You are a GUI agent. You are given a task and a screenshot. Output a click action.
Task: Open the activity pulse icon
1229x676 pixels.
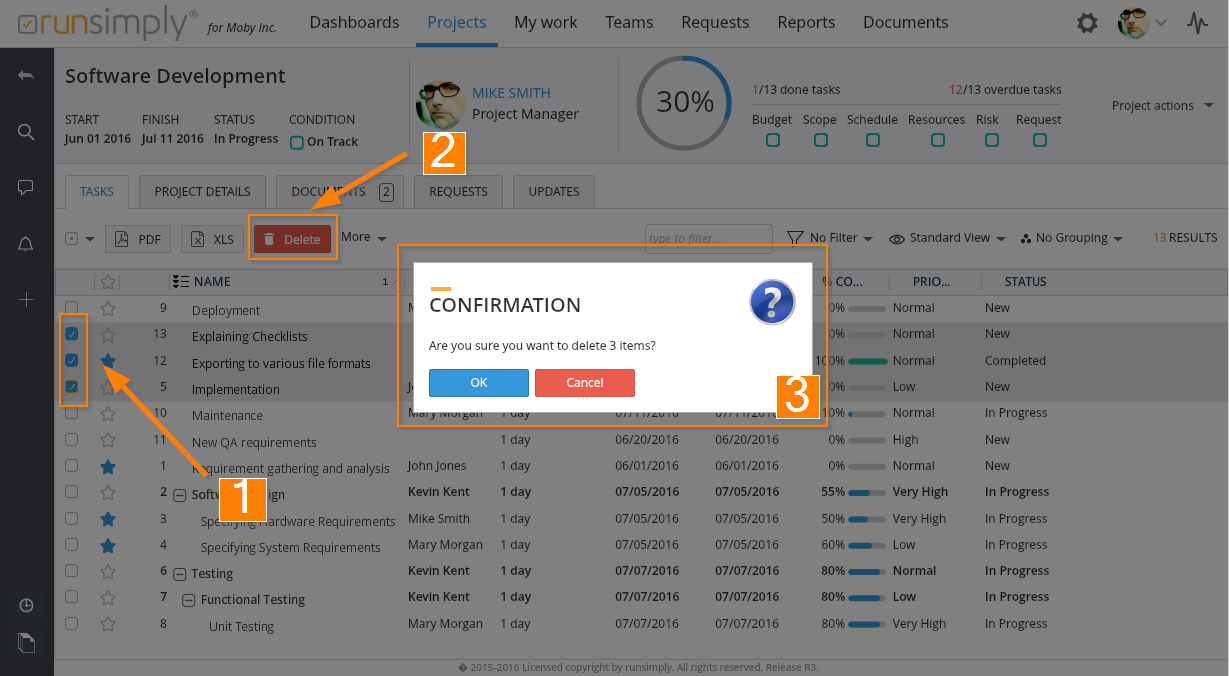click(1197, 23)
